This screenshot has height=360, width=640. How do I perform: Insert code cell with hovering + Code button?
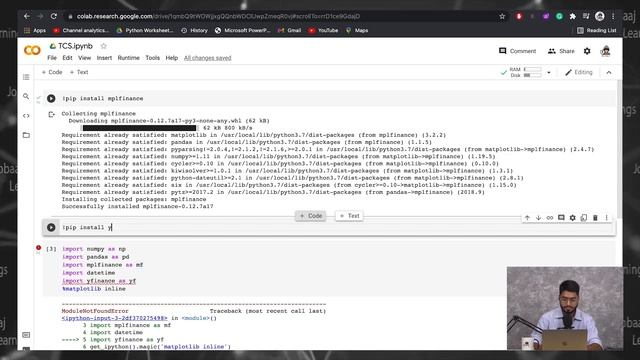pyautogui.click(x=311, y=216)
